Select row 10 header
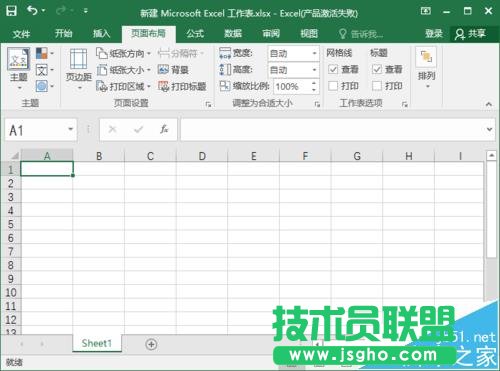The width and height of the screenshot is (500, 371). (11, 292)
